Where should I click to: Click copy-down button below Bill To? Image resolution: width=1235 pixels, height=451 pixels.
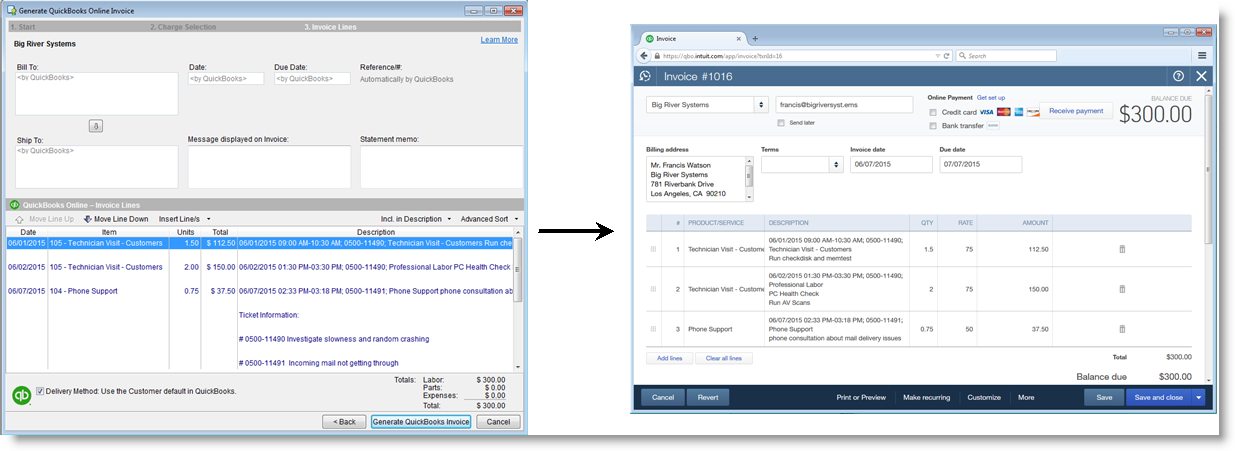(x=96, y=126)
